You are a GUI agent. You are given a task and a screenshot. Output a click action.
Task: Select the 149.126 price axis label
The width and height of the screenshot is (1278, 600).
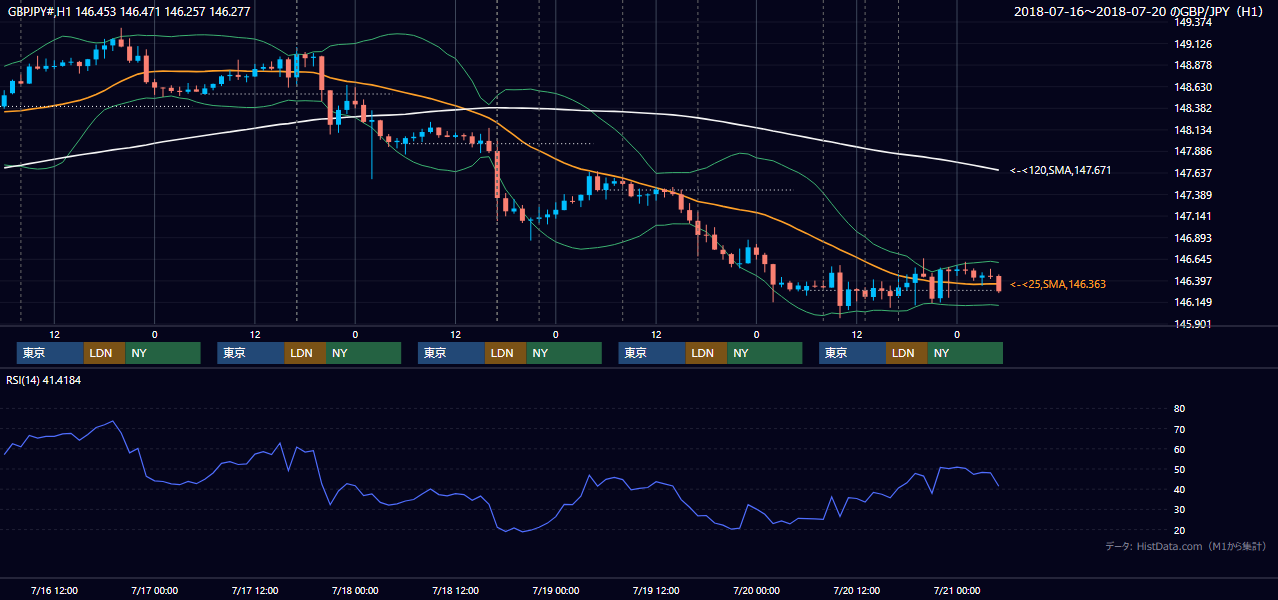[x=1194, y=44]
